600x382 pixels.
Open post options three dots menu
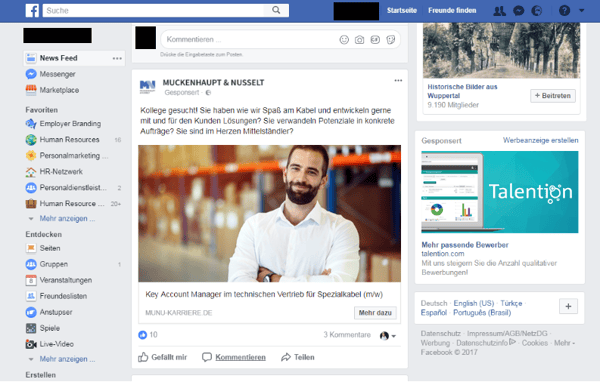(x=398, y=80)
